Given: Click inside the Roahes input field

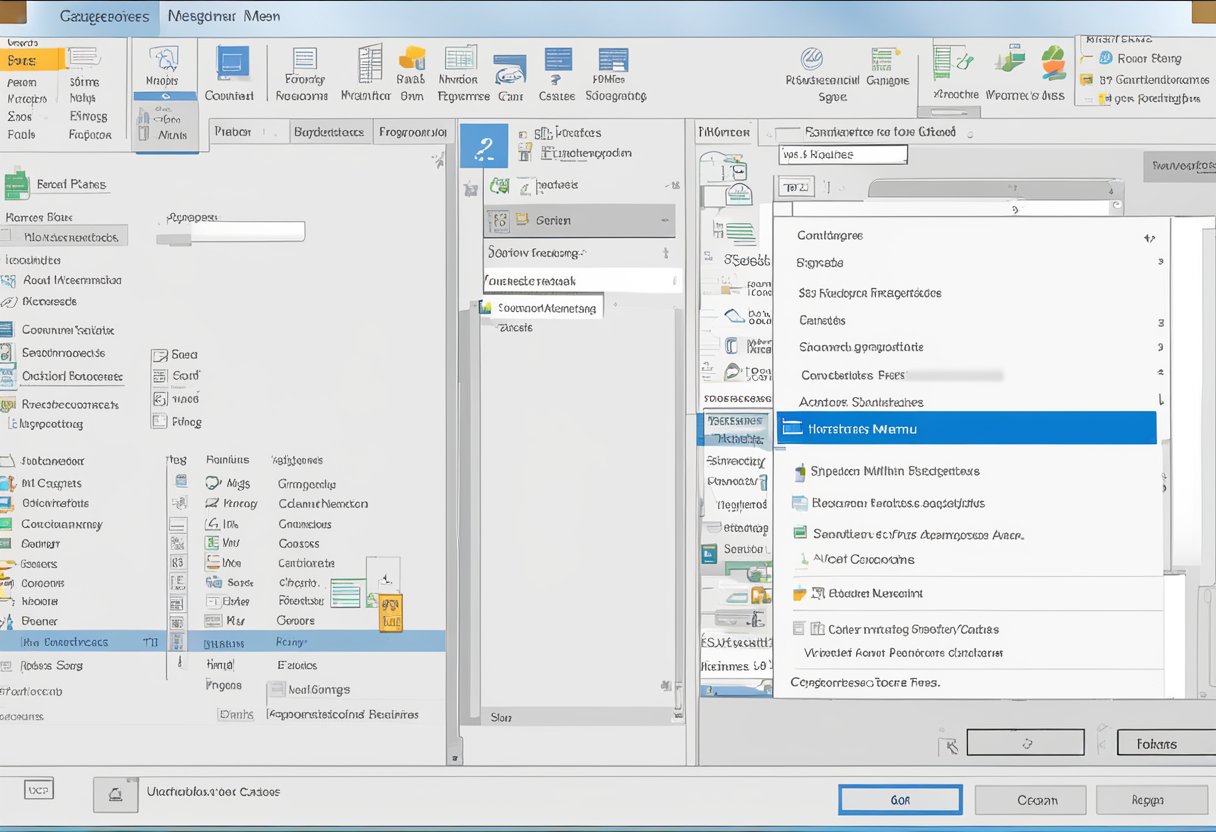Looking at the screenshot, I should click(842, 154).
